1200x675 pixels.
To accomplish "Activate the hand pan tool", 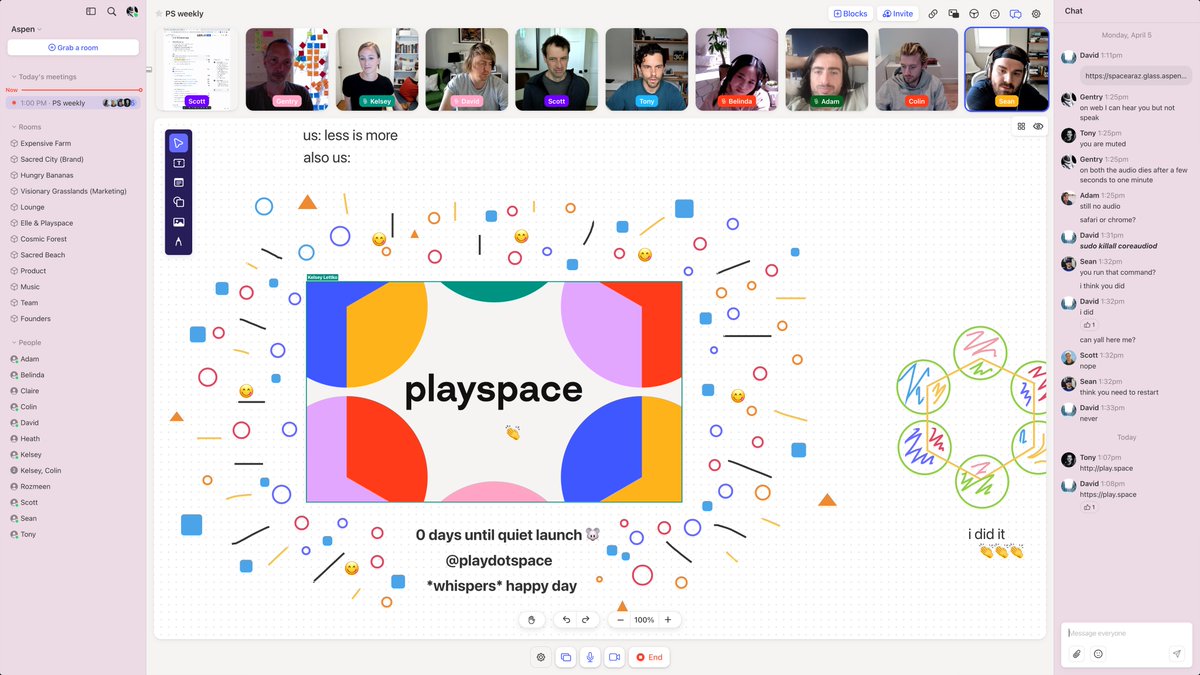I will pos(532,620).
